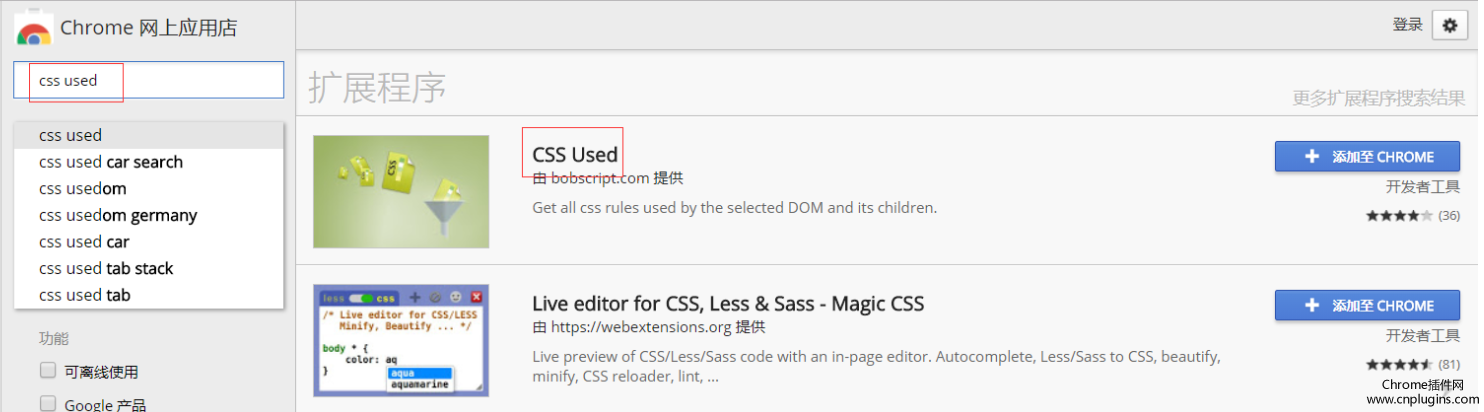Select the suggestion 'css used tab'
Screen dimensions: 1484x412
tap(149, 295)
